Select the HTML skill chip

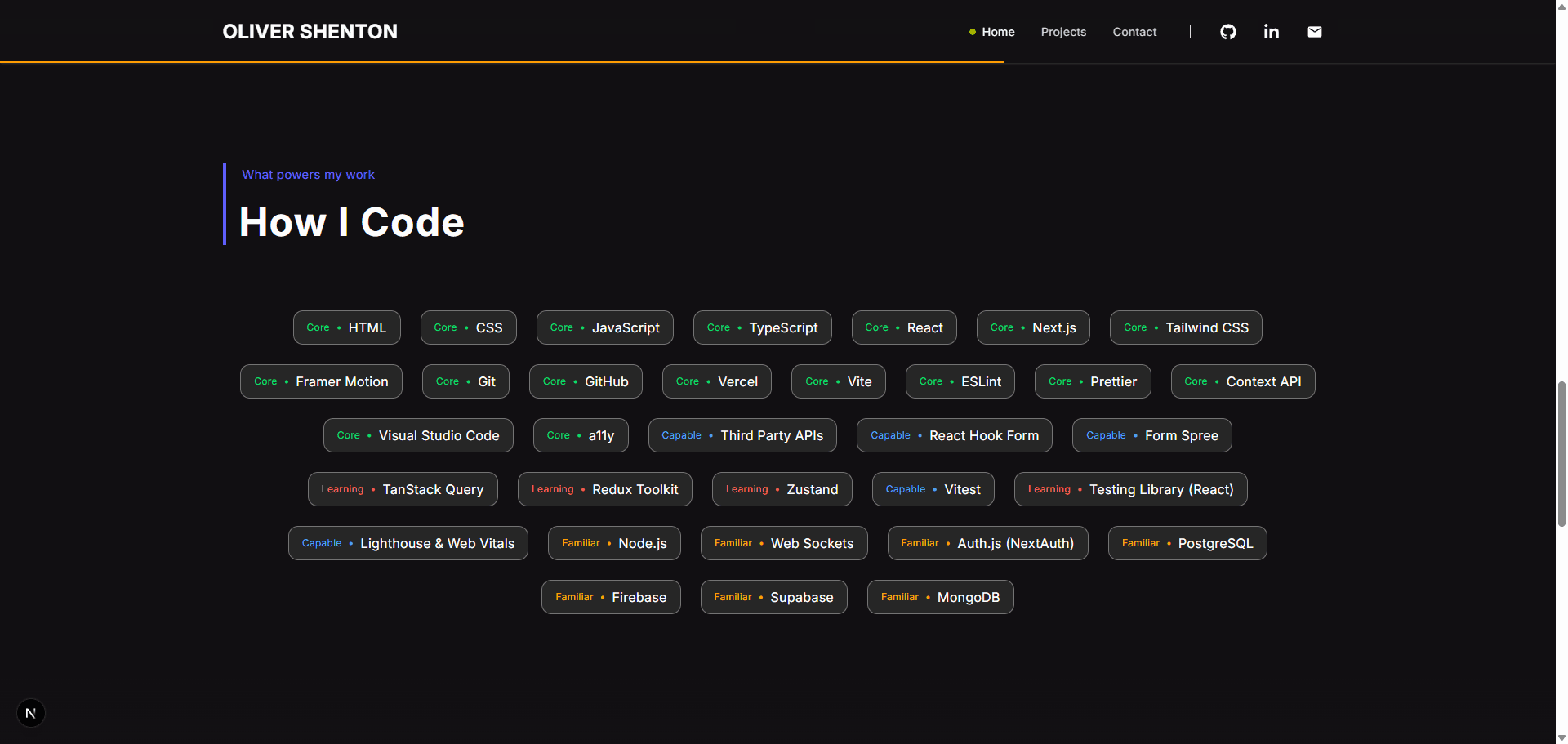[347, 327]
